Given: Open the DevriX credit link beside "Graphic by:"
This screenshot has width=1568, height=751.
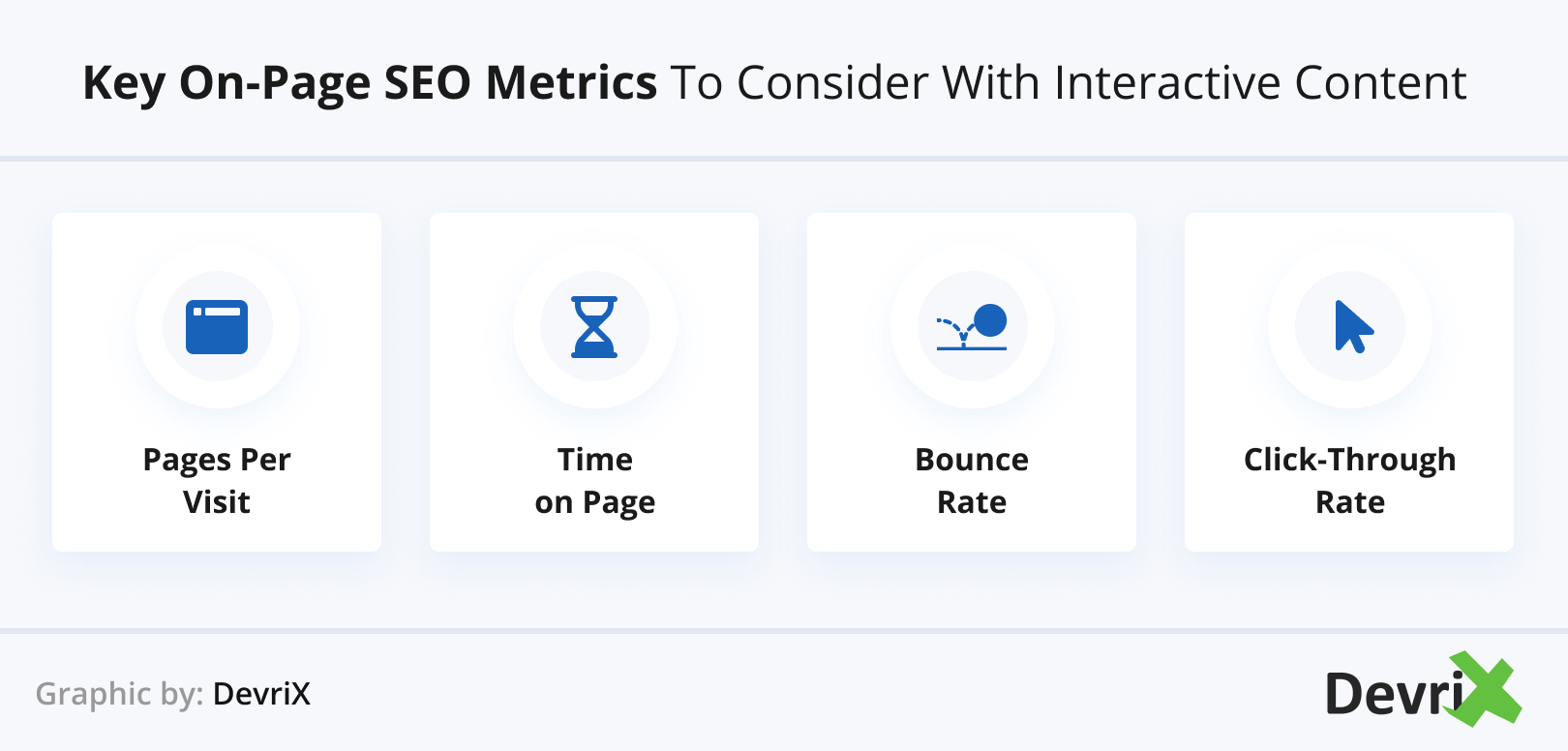Looking at the screenshot, I should 261,694.
